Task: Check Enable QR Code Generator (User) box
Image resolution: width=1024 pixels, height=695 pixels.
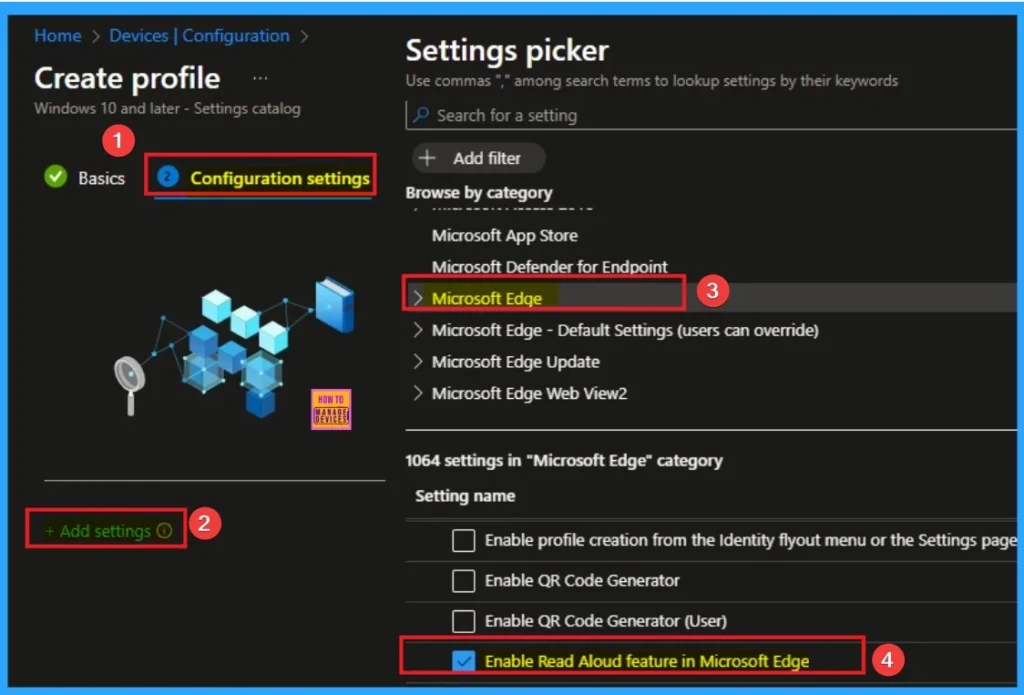Action: click(464, 621)
